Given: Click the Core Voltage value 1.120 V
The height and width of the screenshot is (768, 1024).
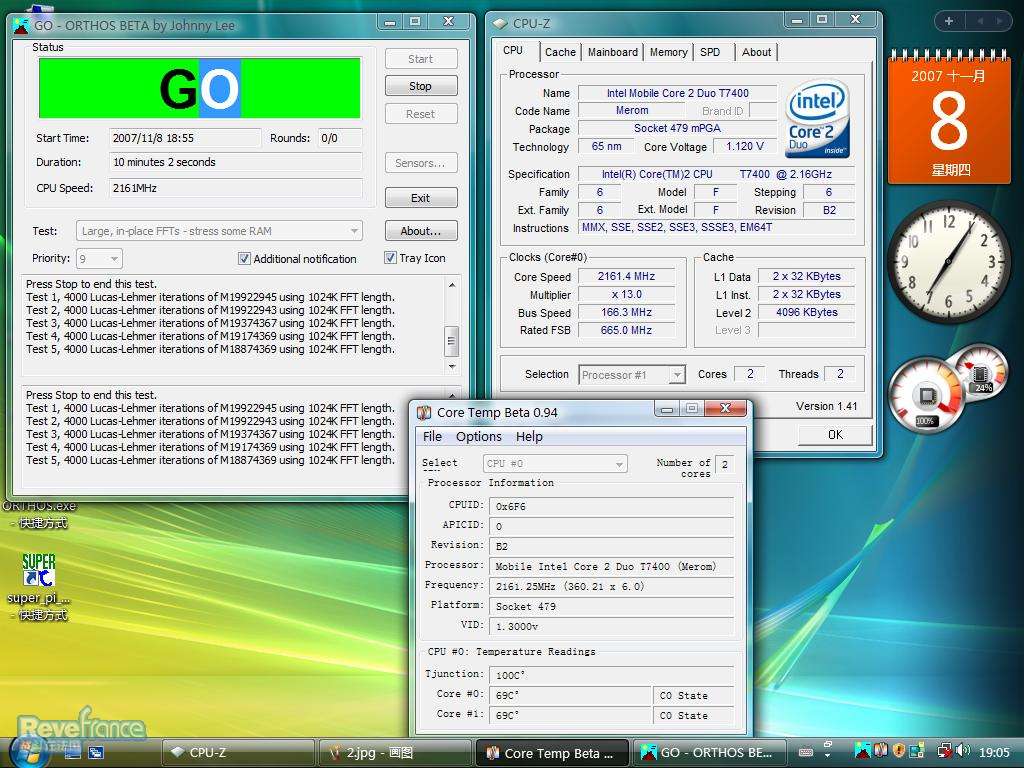Looking at the screenshot, I should pyautogui.click(x=744, y=147).
